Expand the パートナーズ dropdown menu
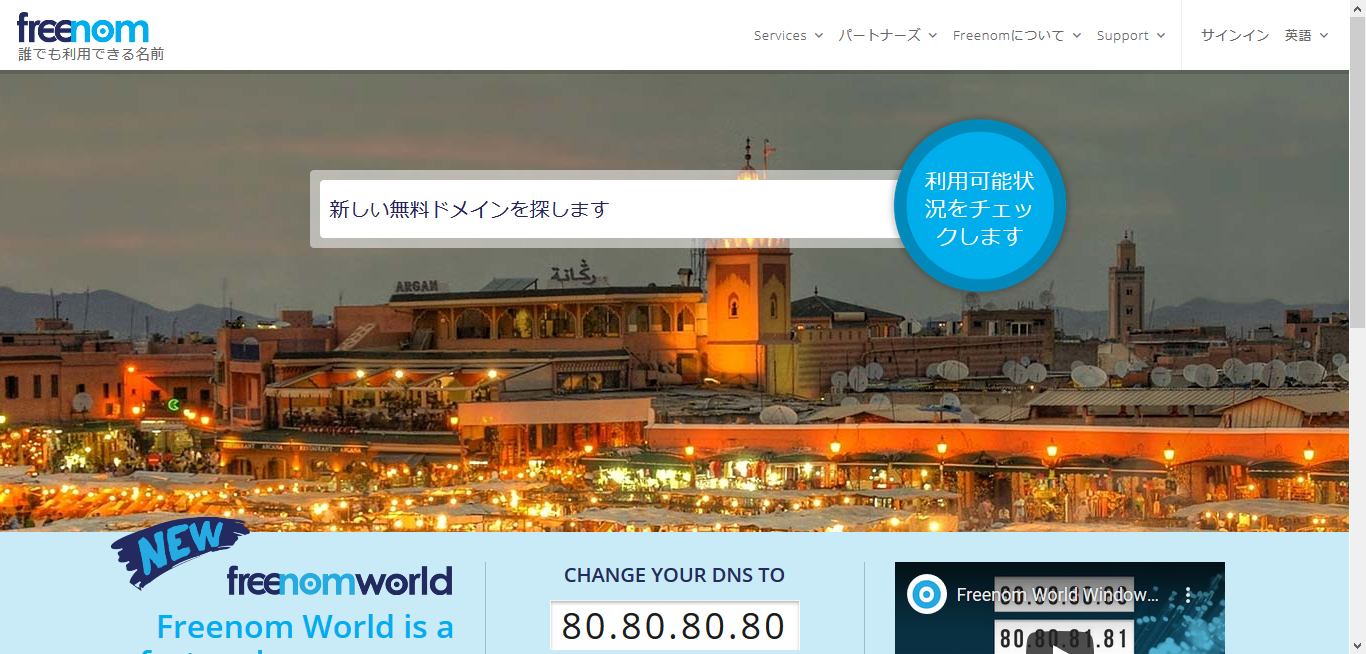 [887, 35]
